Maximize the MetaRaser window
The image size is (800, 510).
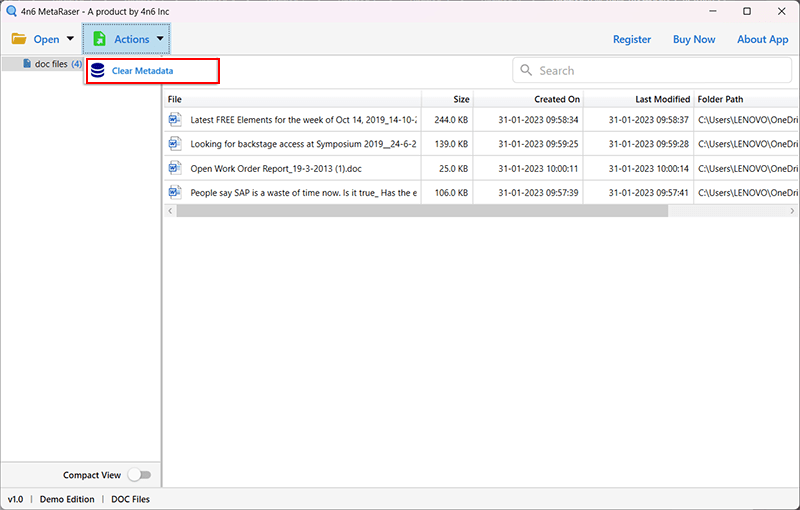tap(747, 11)
